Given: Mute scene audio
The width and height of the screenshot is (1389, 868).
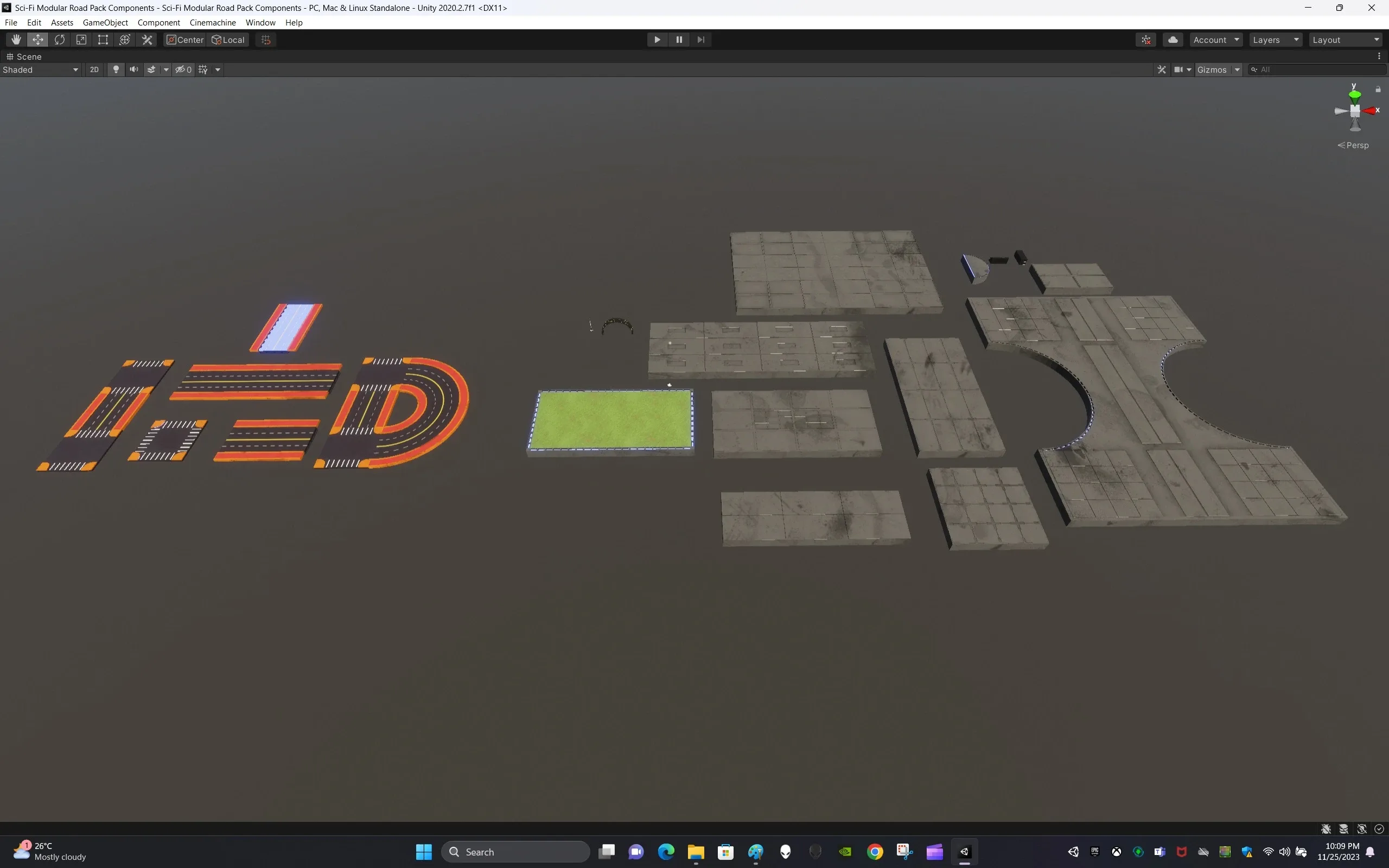Looking at the screenshot, I should [x=133, y=69].
